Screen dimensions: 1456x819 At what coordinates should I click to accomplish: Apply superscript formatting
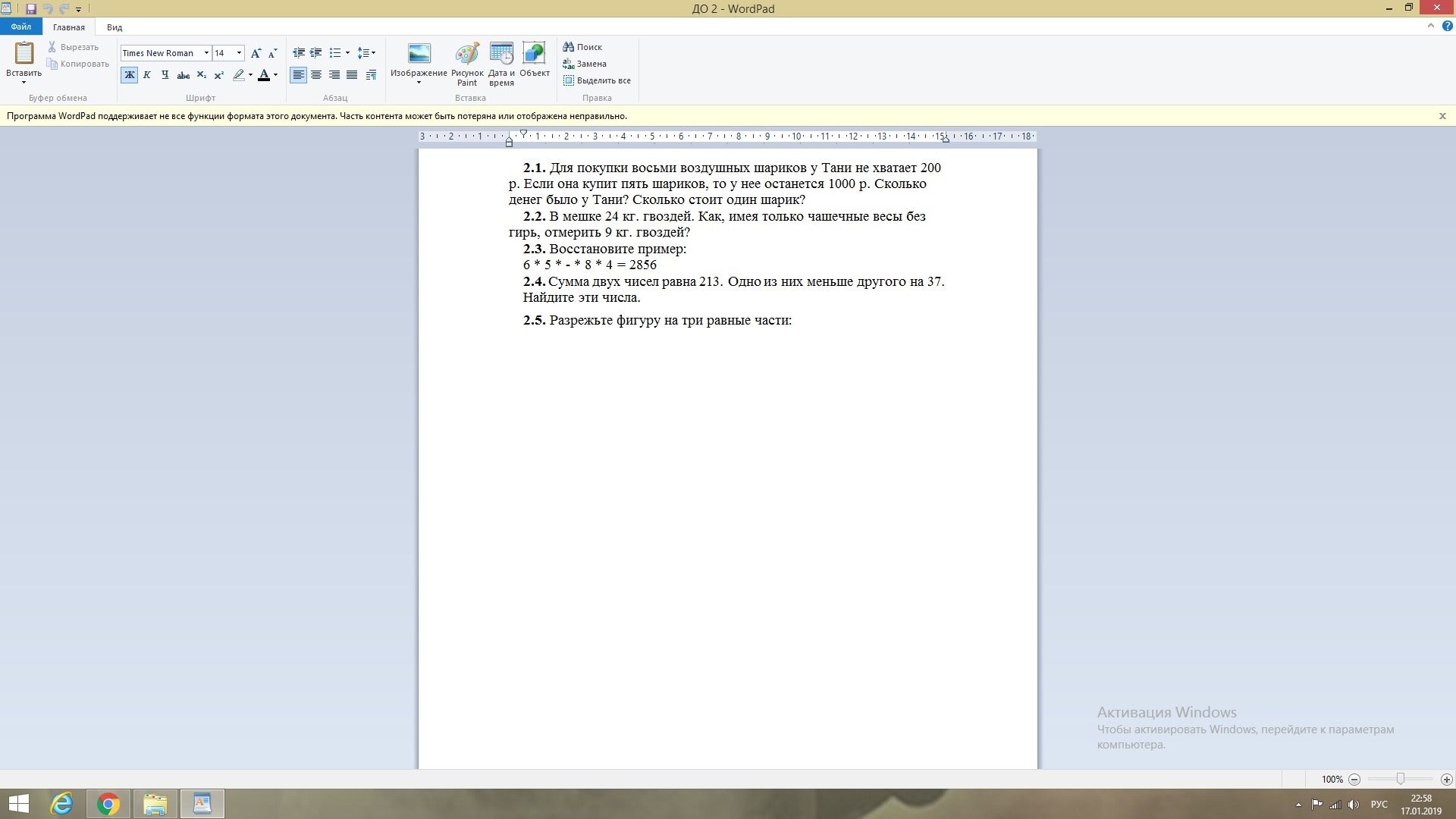pos(219,75)
